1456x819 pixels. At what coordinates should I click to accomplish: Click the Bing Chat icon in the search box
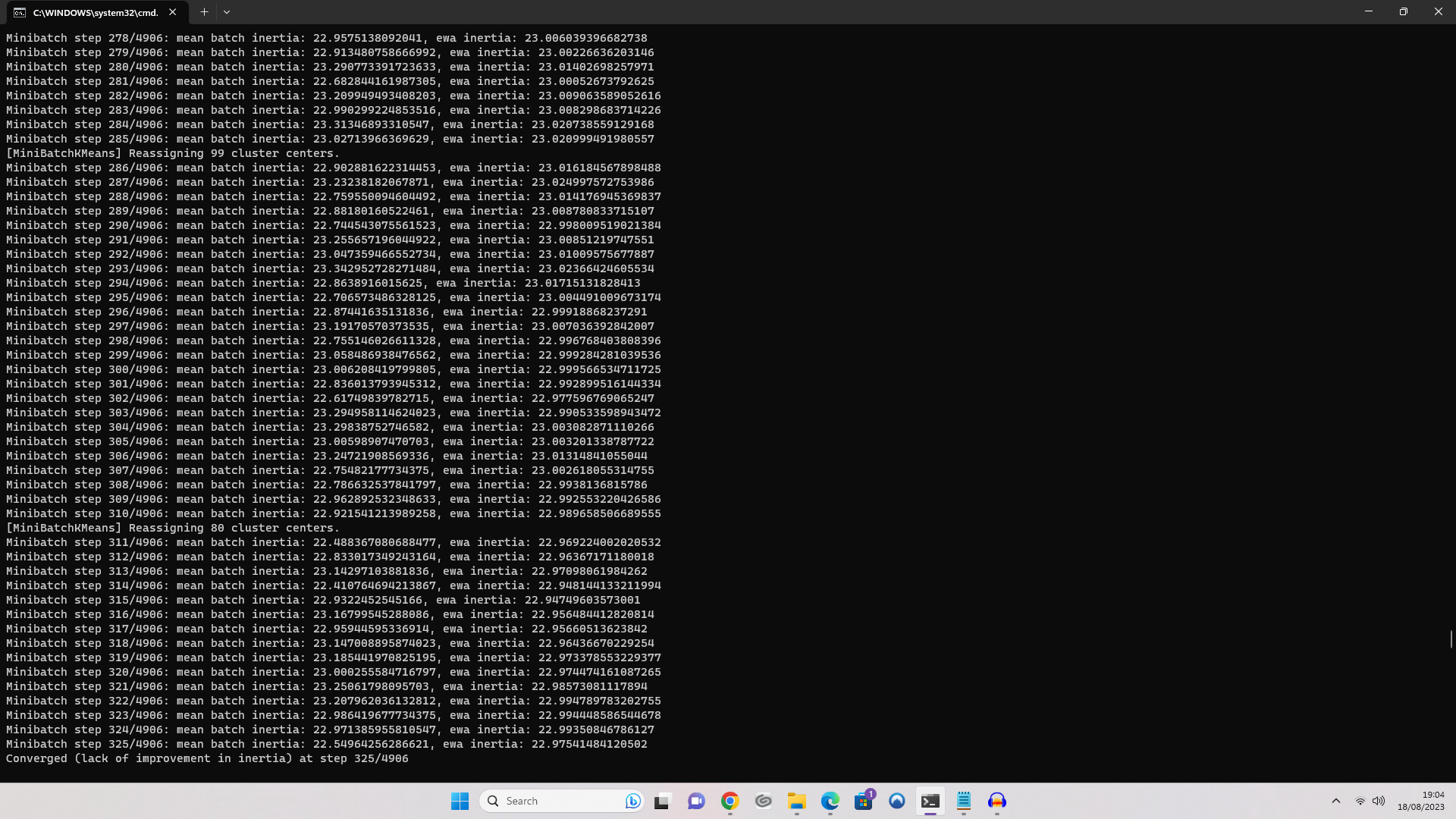click(x=633, y=801)
